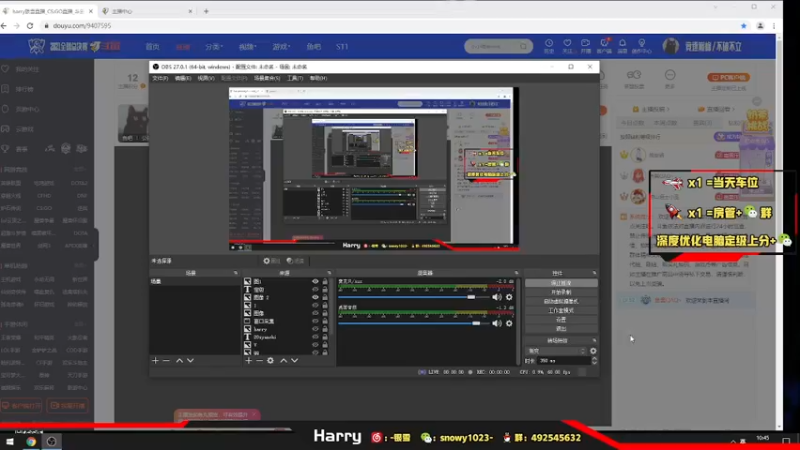Click 开始录制 to start recording
This screenshot has width=800, height=450.
561,292
